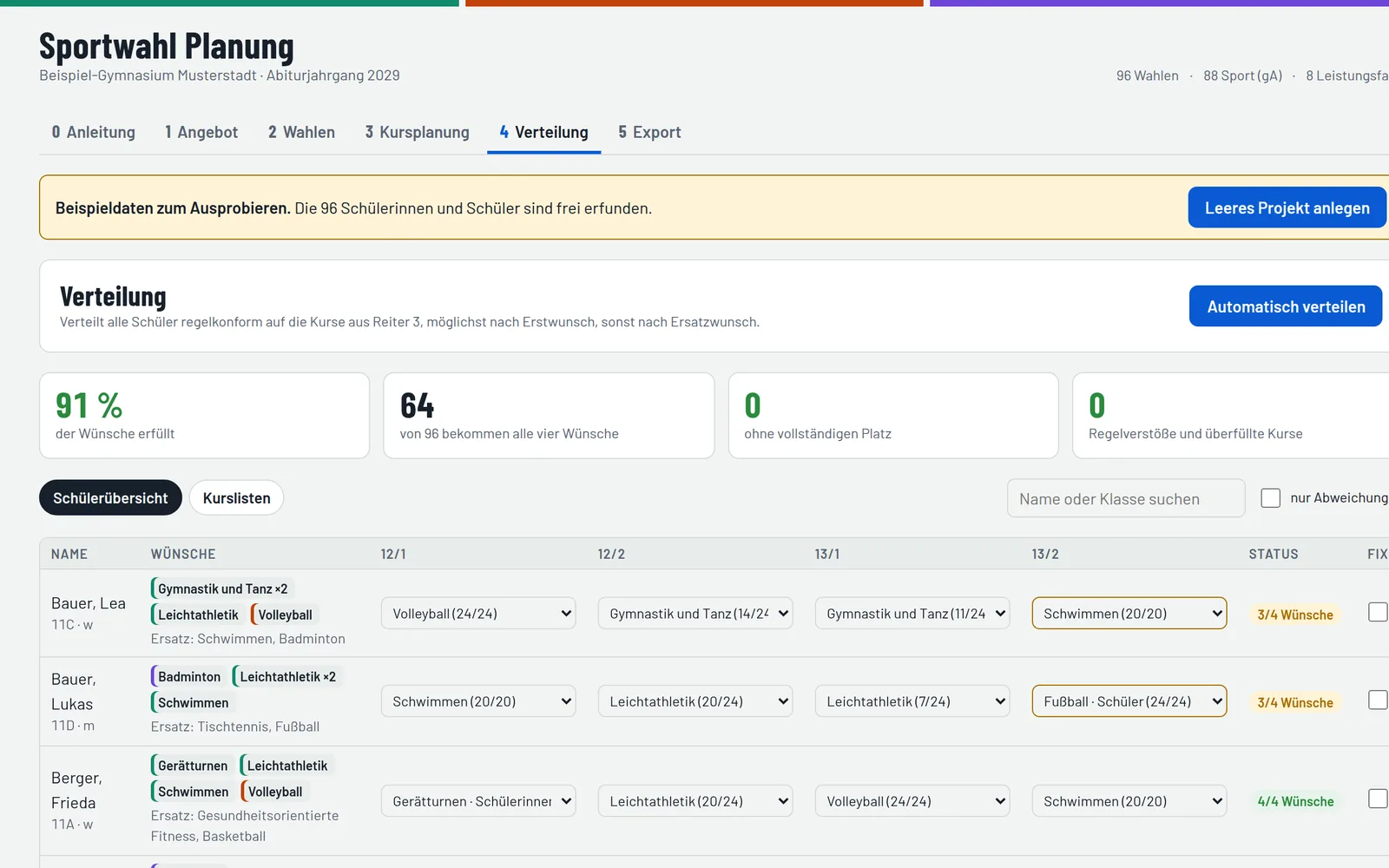Open Lea Bauer's 13/2 Schwimmen dropdown

coord(1129,614)
